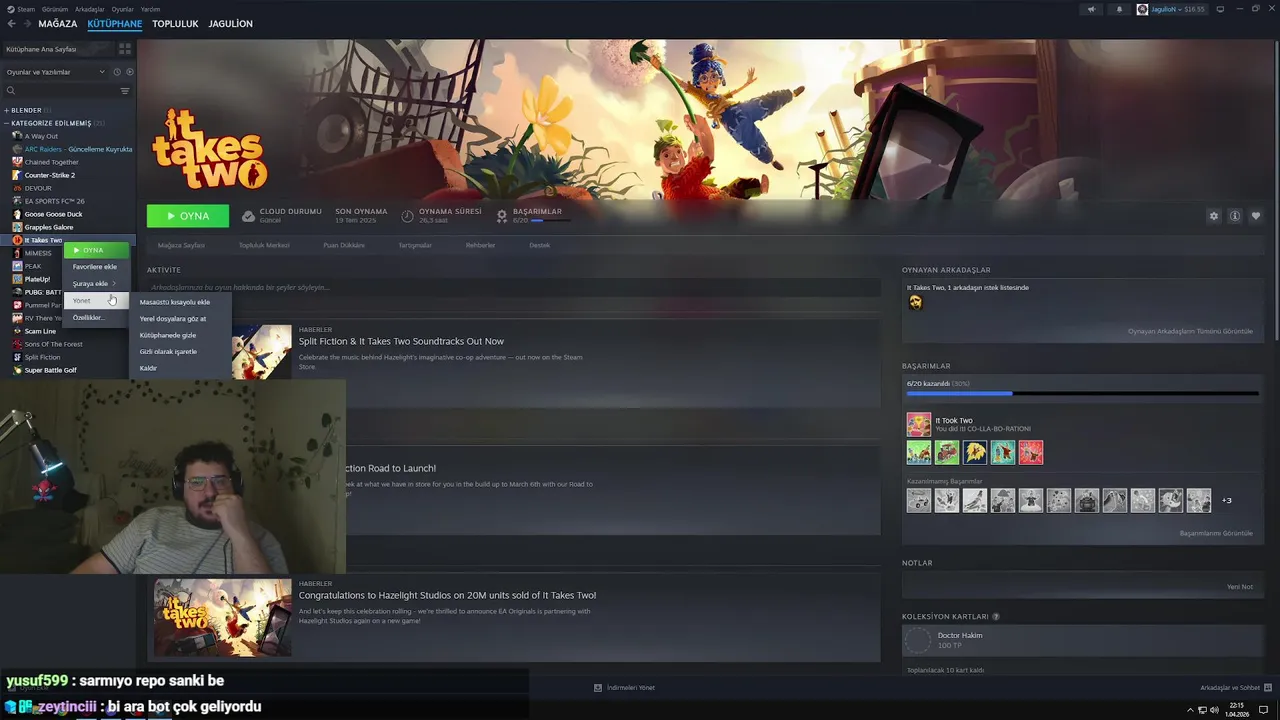Click the download manager icon beside İndirmeleri Yönet
This screenshot has height=720, width=1280.
598,688
